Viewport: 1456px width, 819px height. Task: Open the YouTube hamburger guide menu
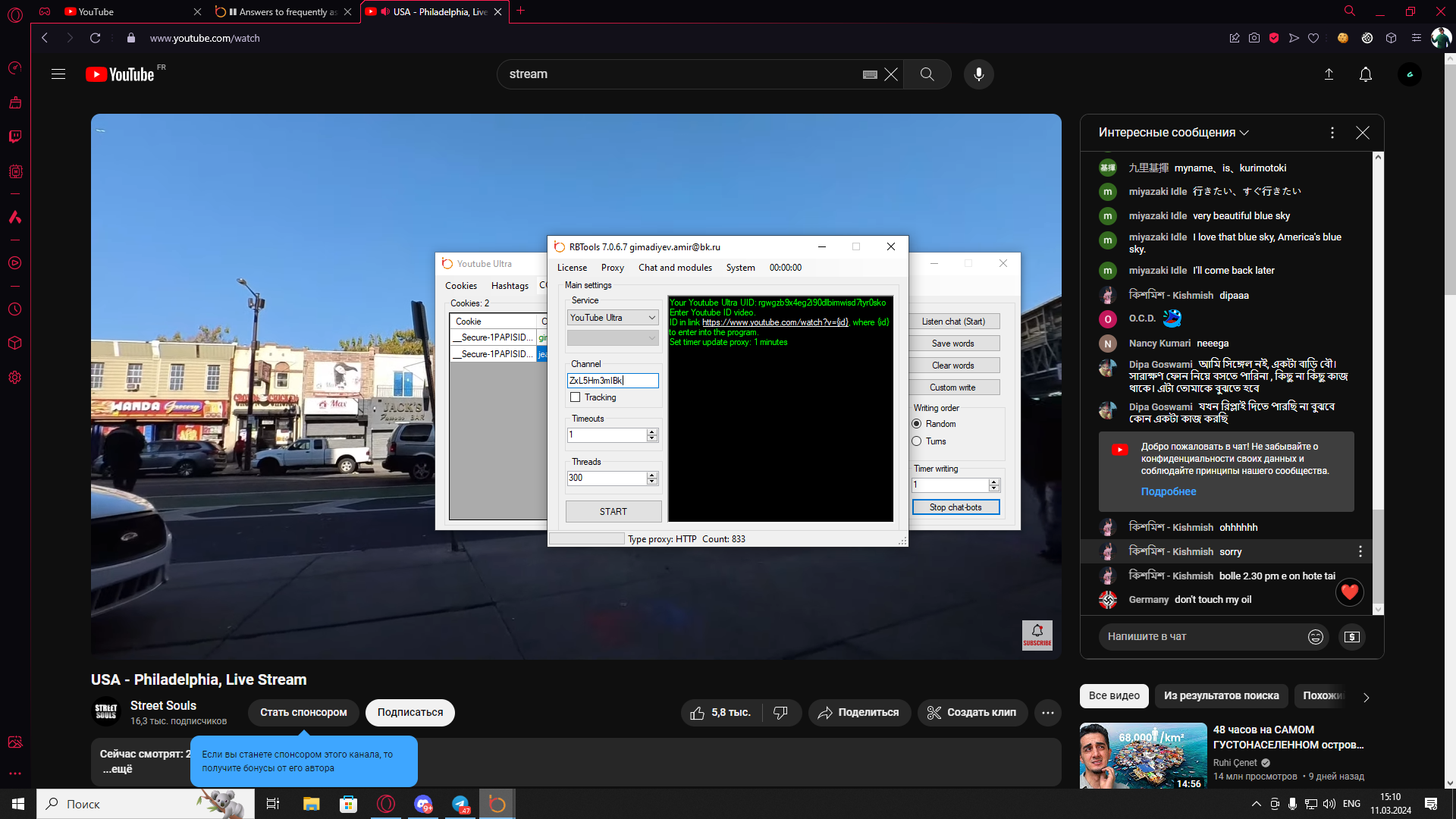(58, 74)
